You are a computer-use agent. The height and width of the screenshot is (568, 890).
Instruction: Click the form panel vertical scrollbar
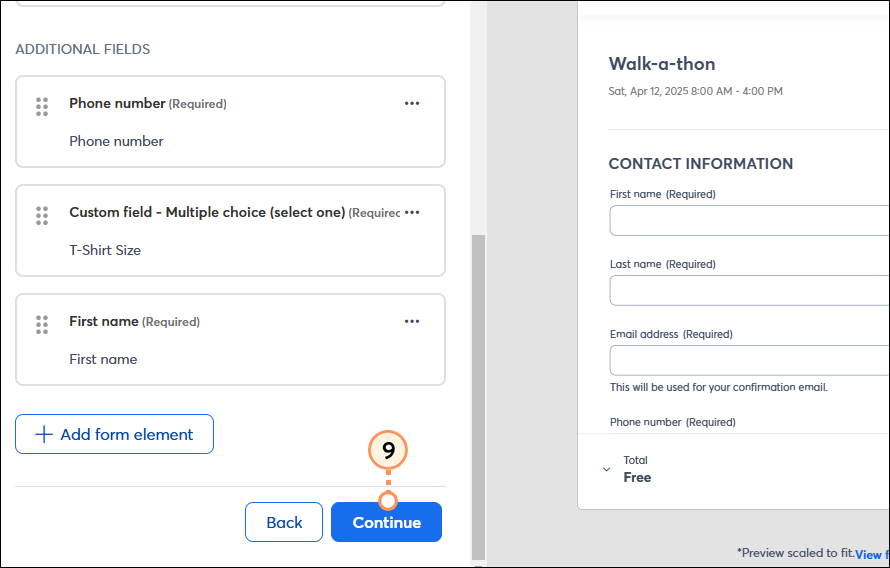478,397
